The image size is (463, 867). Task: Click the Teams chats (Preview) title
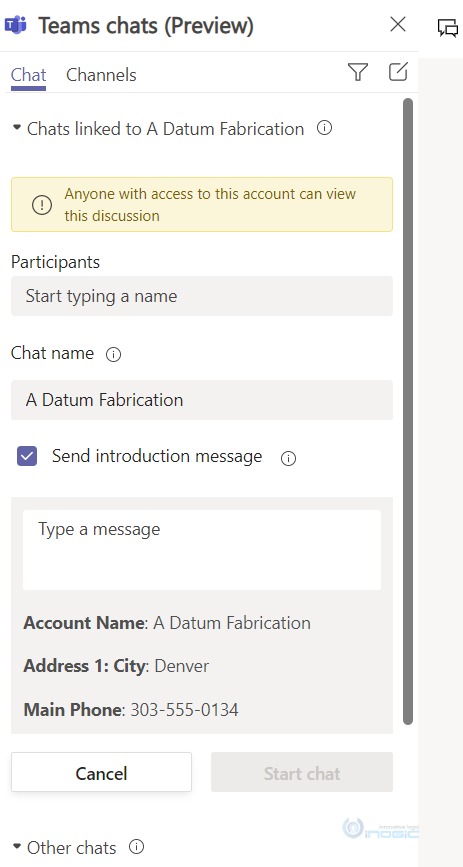[146, 26]
